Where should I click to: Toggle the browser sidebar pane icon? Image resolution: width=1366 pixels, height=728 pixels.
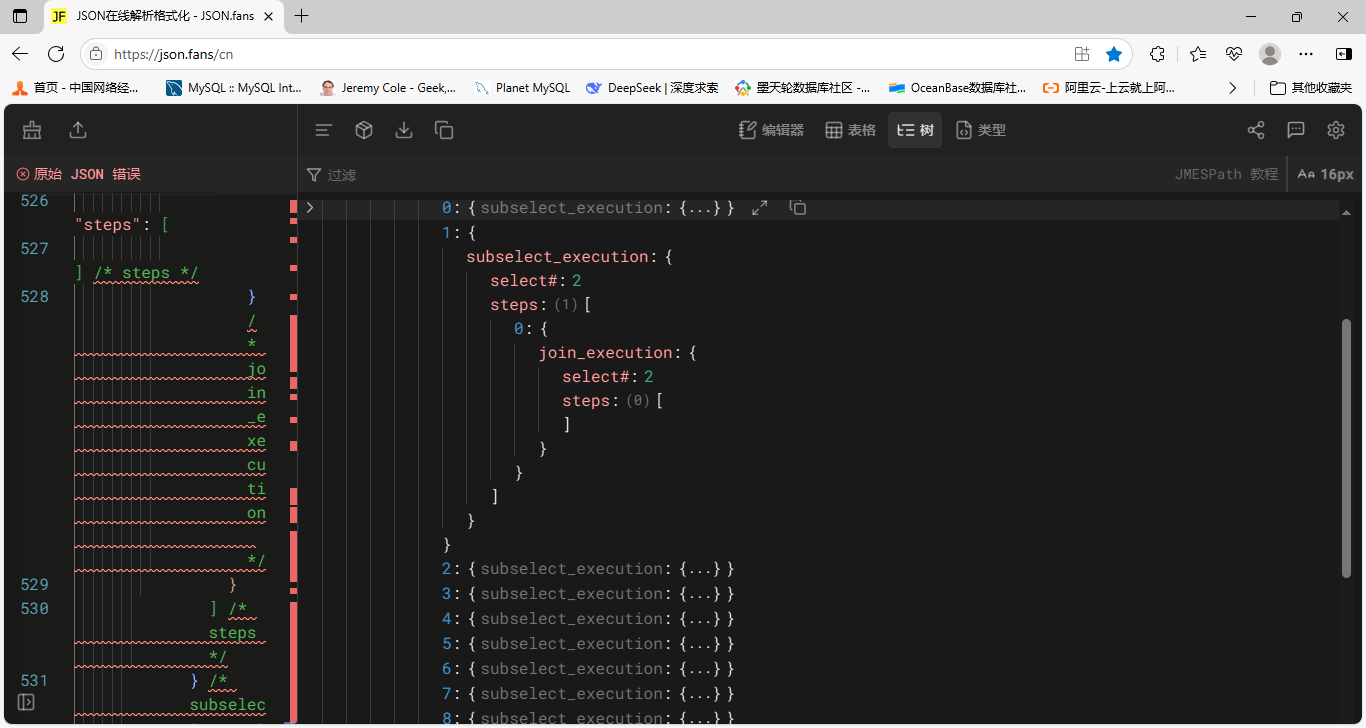point(1344,54)
